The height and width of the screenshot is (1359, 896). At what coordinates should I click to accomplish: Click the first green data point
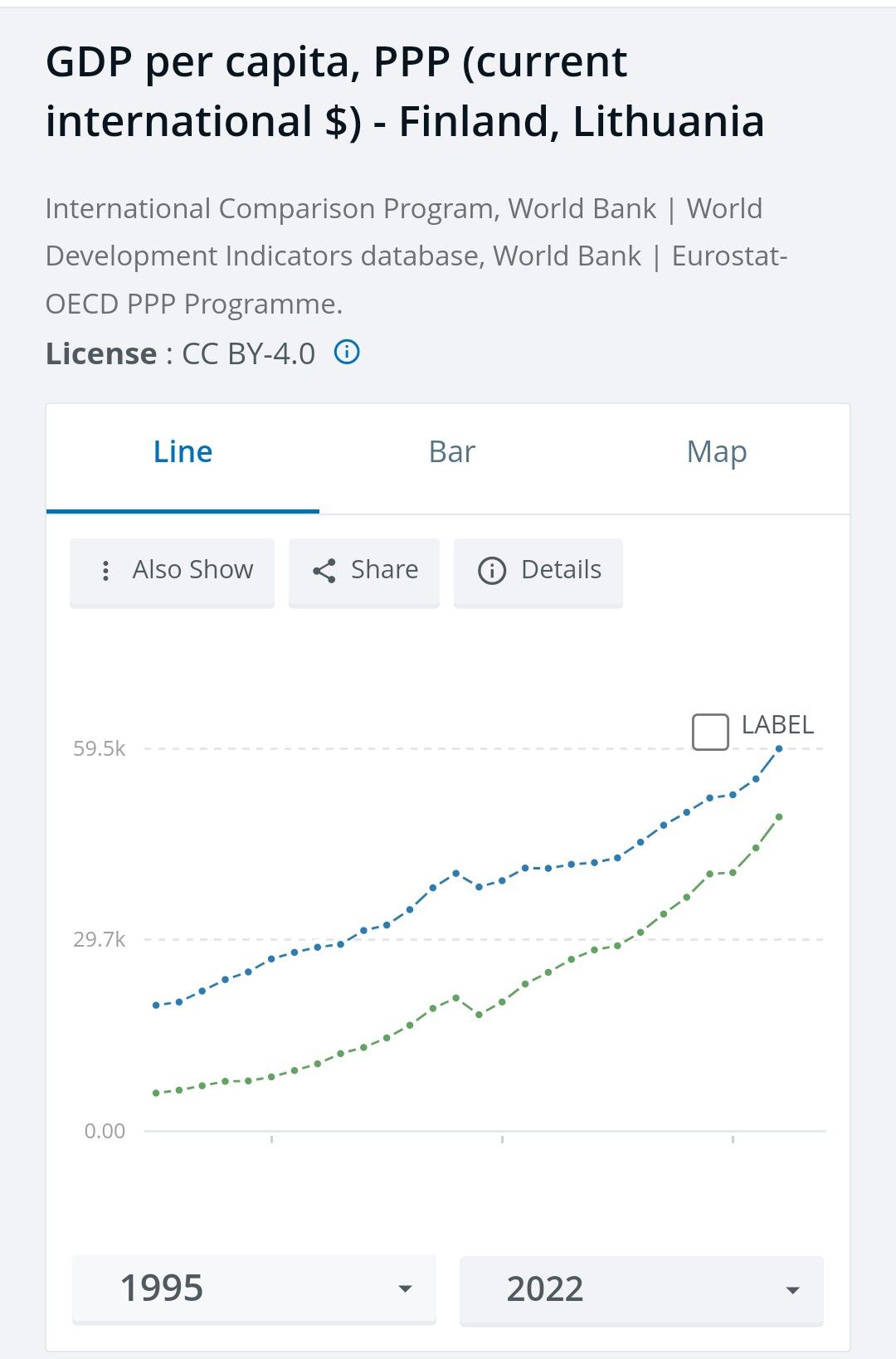click(156, 1093)
